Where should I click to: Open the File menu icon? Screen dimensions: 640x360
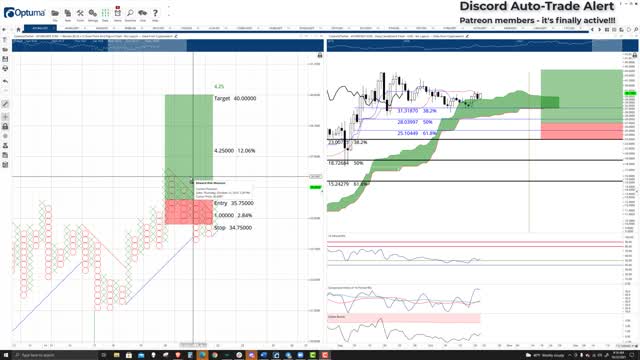tap(55, 13)
